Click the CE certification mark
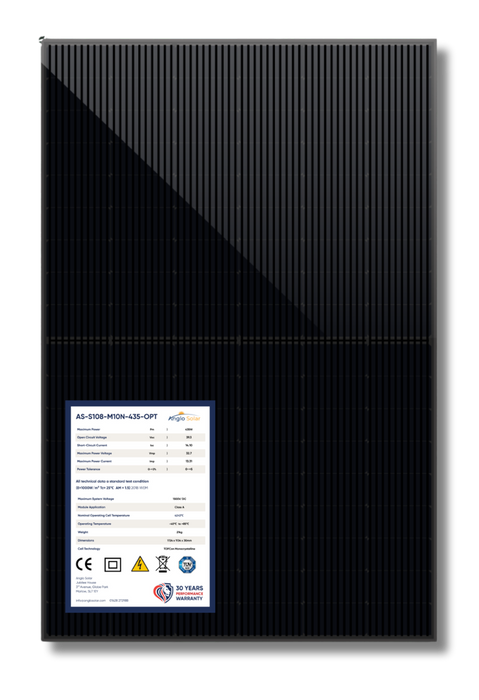The width and height of the screenshot is (479, 700). click(x=83, y=564)
